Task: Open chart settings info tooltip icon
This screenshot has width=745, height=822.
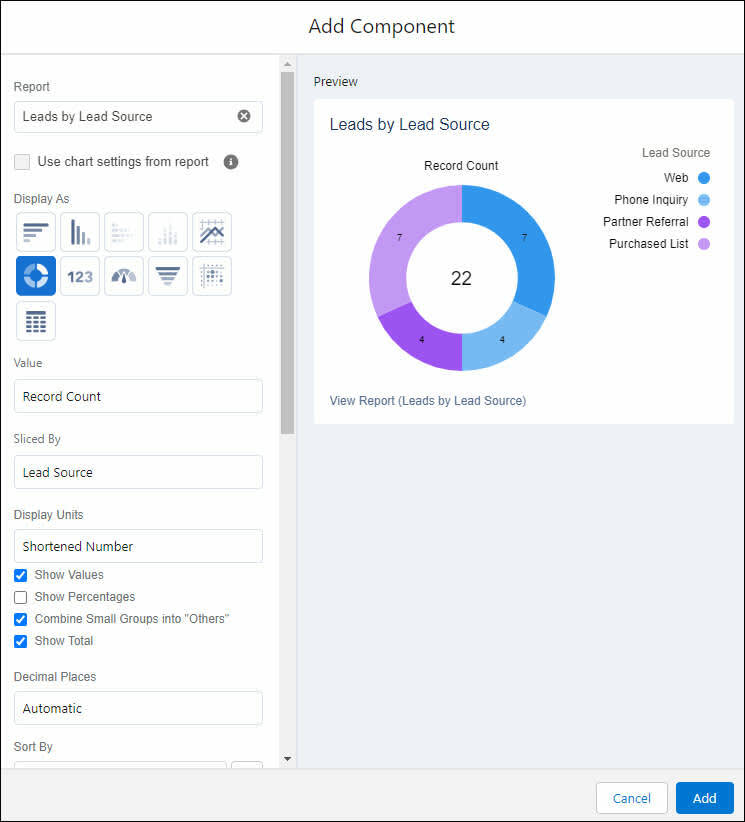Action: [231, 162]
